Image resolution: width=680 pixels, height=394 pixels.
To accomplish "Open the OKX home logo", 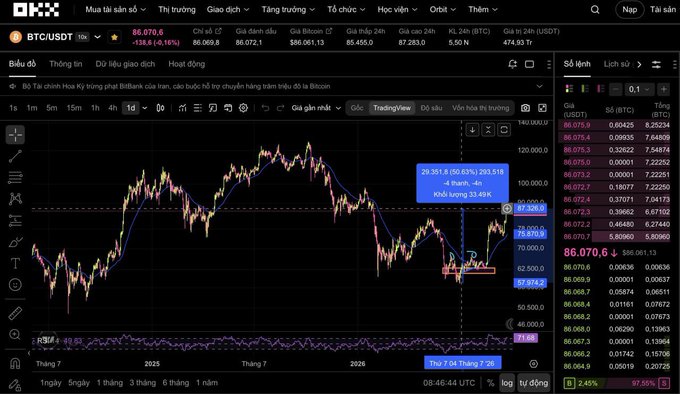I will [36, 9].
